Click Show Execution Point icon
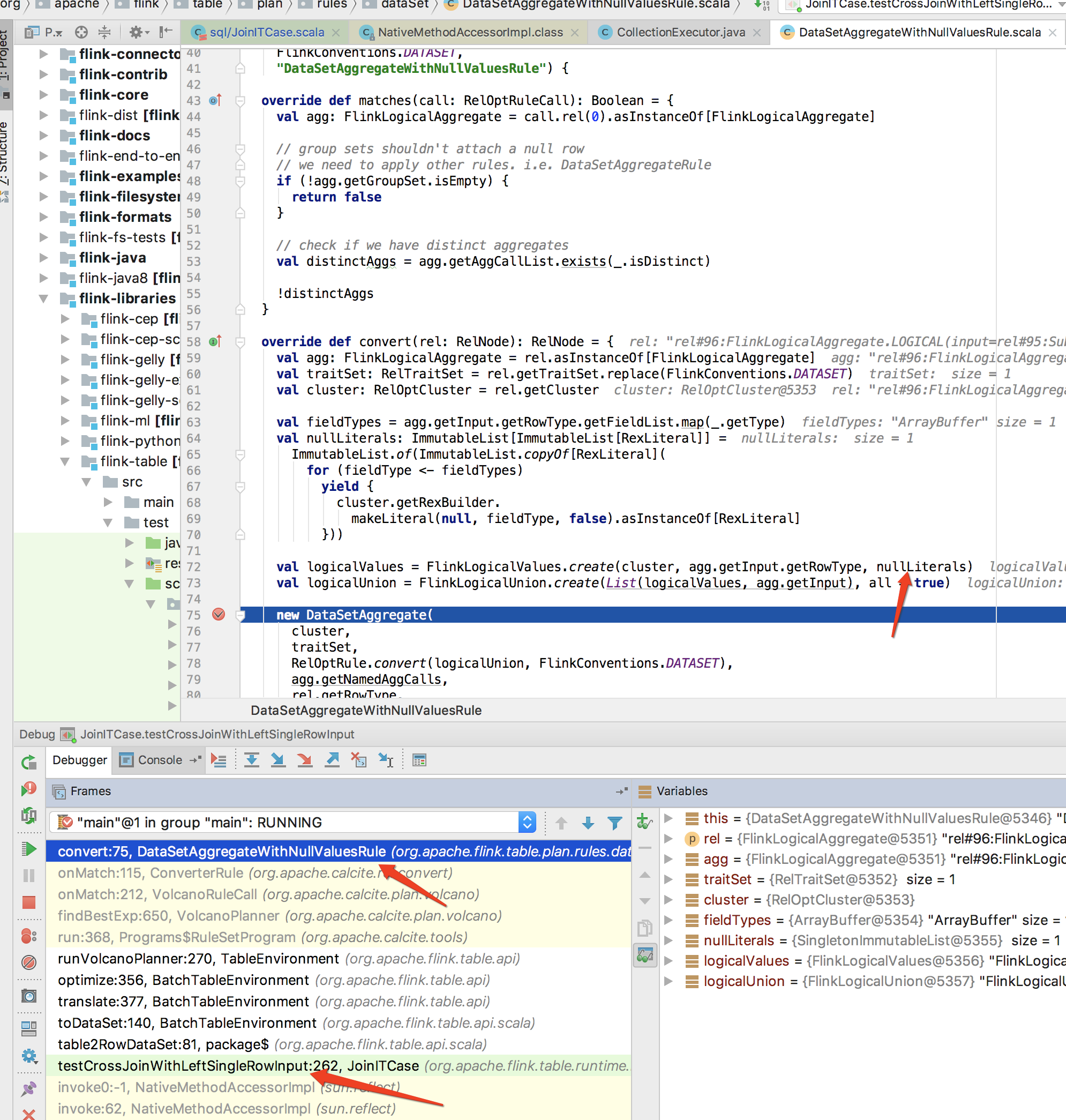Viewport: 1066px width, 1120px height. coord(219,760)
